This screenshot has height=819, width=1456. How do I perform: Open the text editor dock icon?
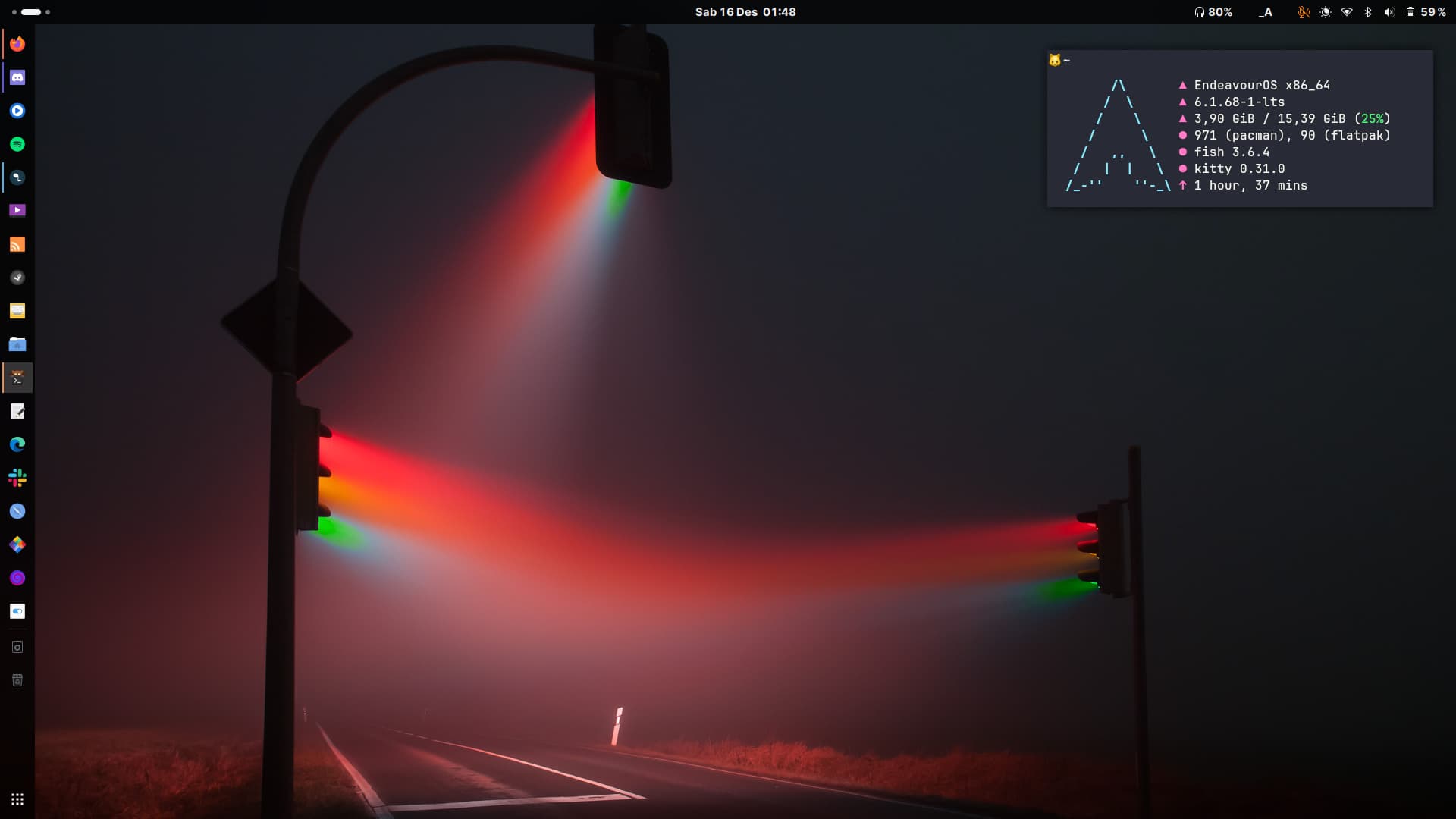pos(17,411)
